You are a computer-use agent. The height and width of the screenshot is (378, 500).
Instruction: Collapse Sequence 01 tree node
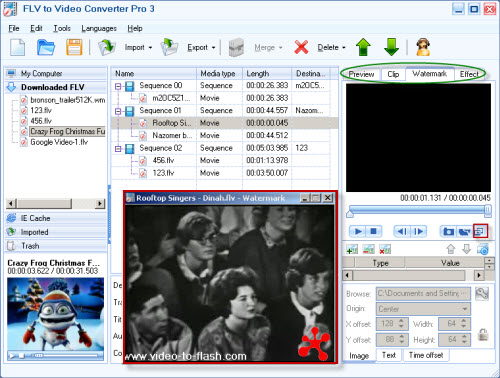pos(118,111)
